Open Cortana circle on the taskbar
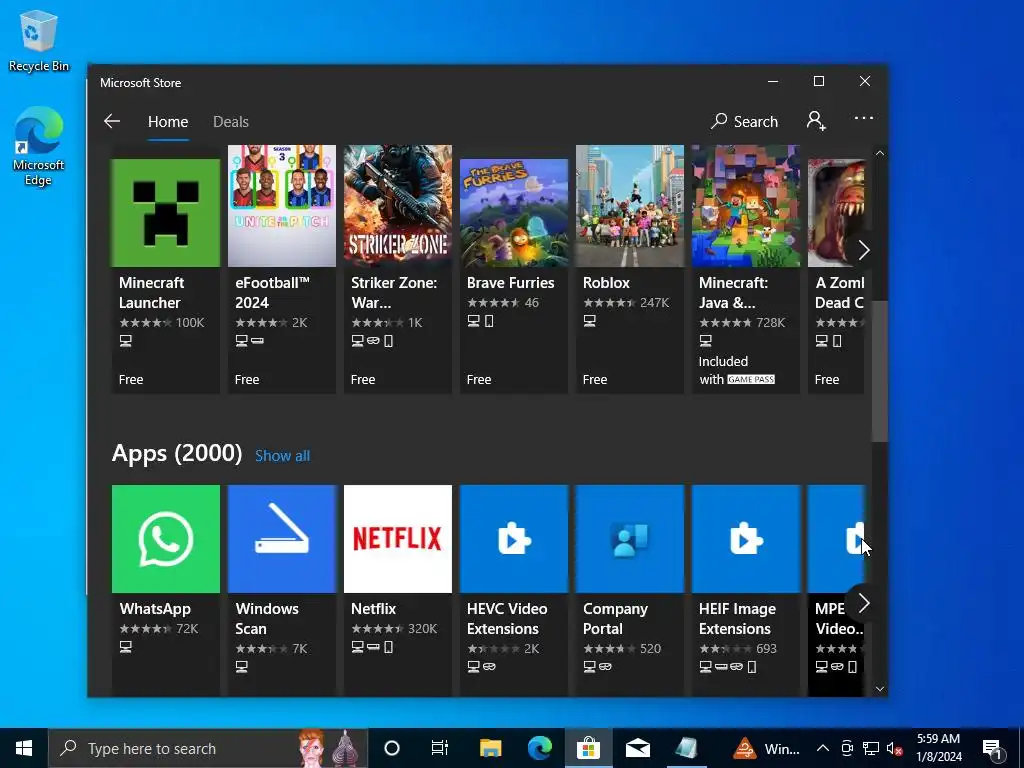 pyautogui.click(x=392, y=748)
